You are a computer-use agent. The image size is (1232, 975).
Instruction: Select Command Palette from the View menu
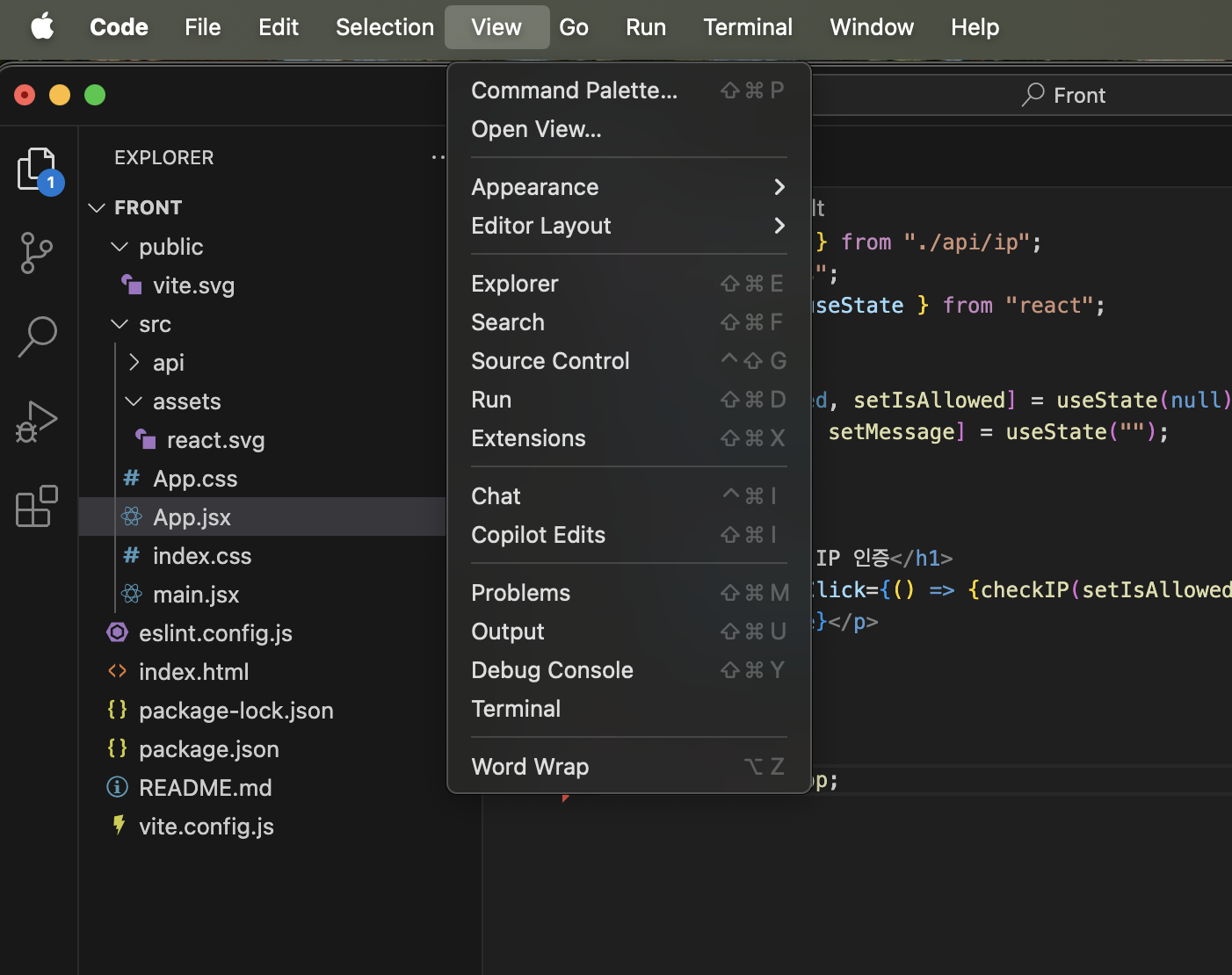pos(574,90)
